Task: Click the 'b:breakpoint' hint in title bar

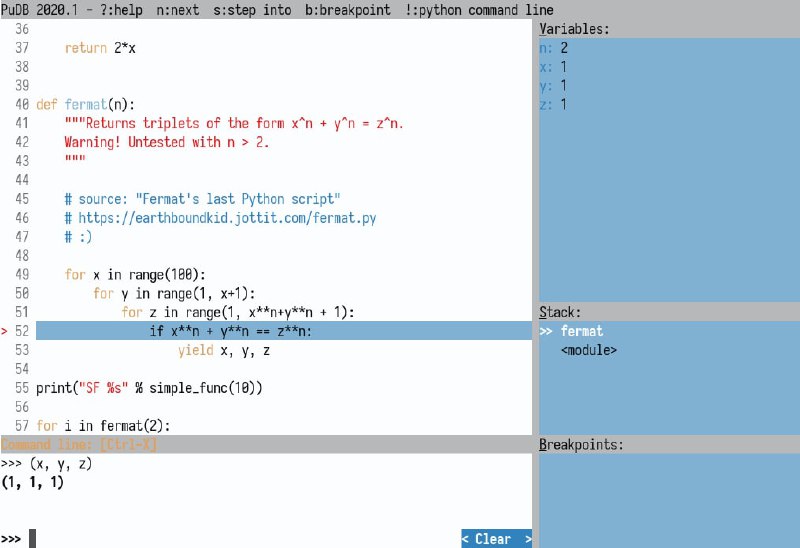Action: tap(348, 10)
